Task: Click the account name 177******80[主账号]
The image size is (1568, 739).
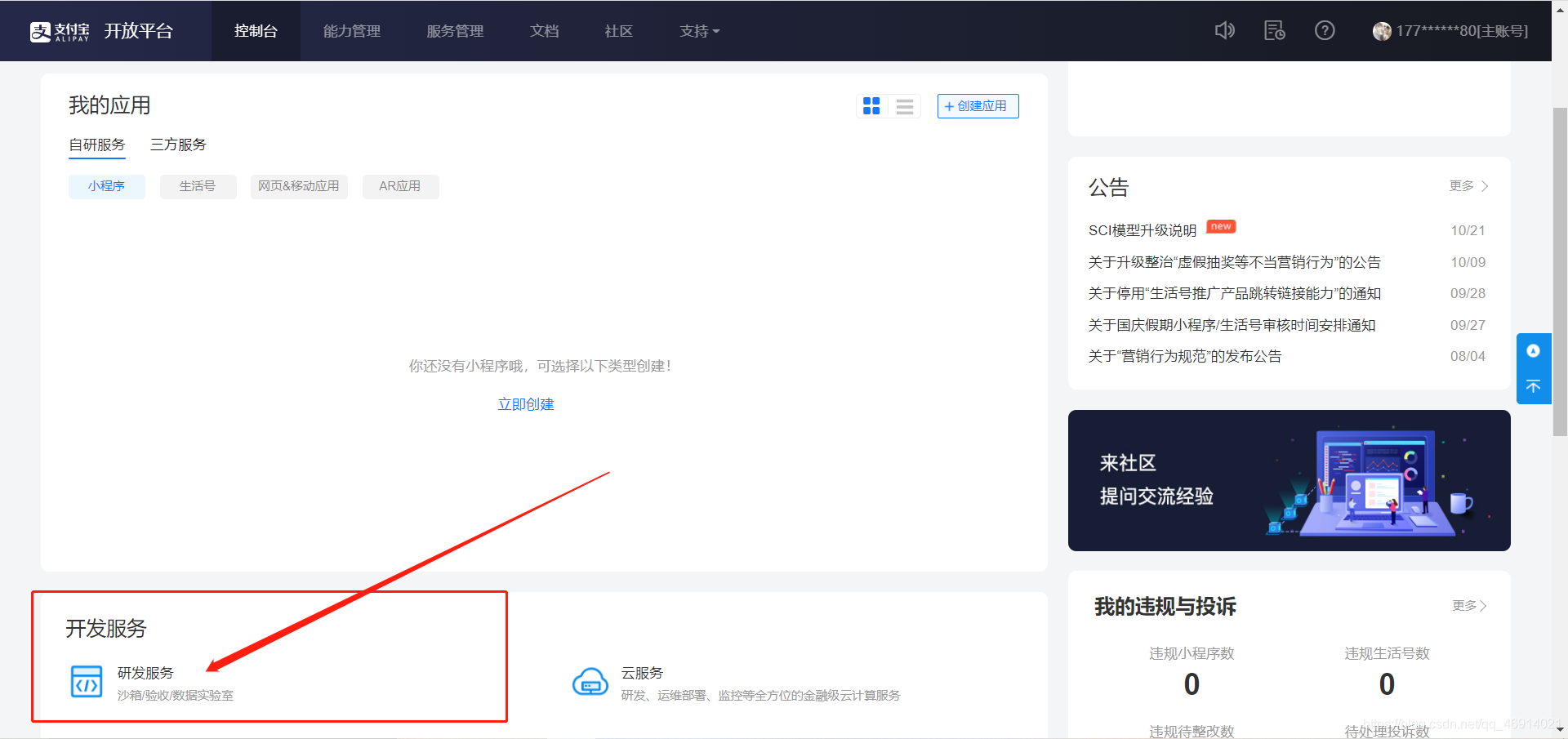Action: click(x=1462, y=31)
